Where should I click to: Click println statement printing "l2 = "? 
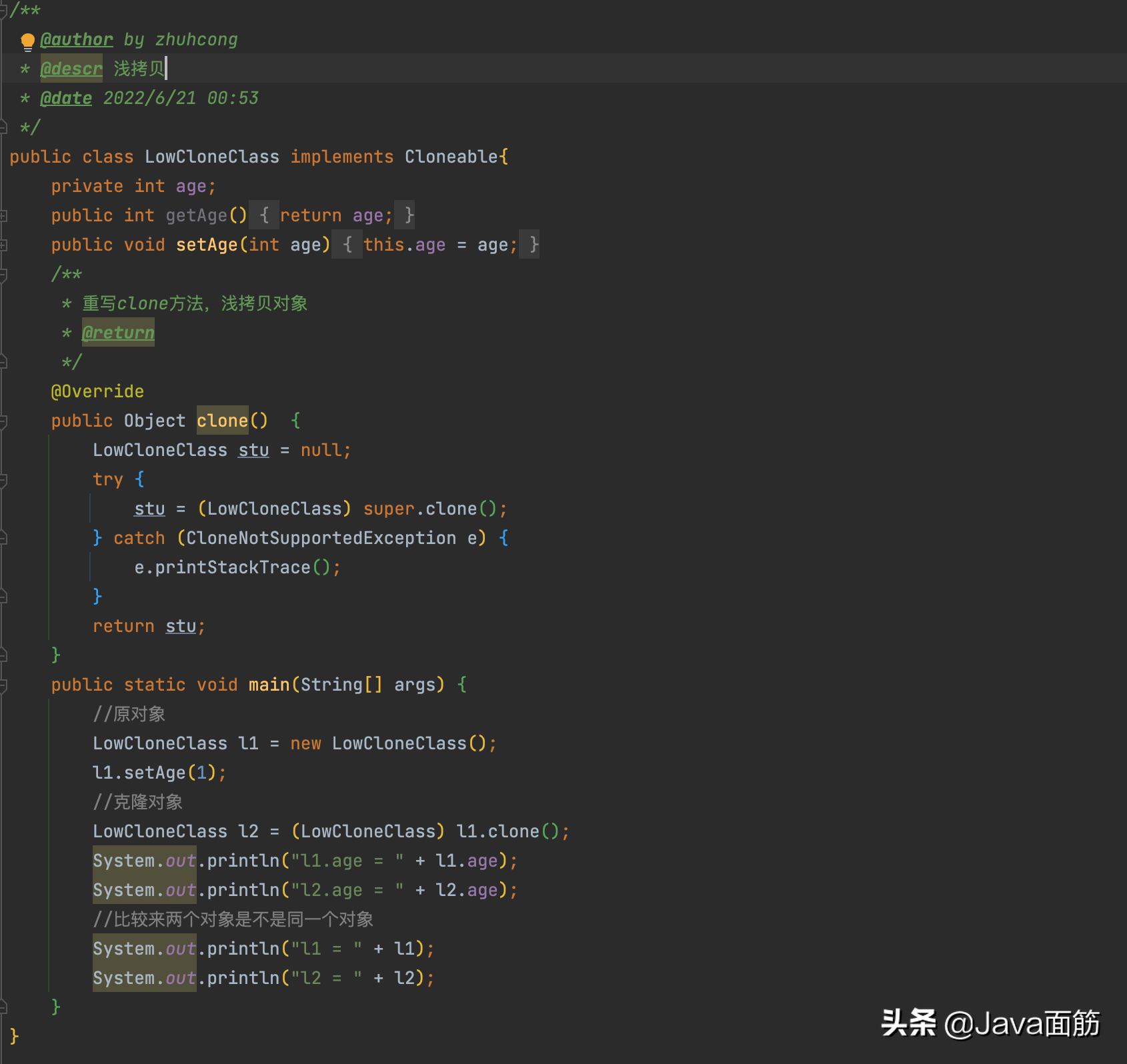click(263, 978)
